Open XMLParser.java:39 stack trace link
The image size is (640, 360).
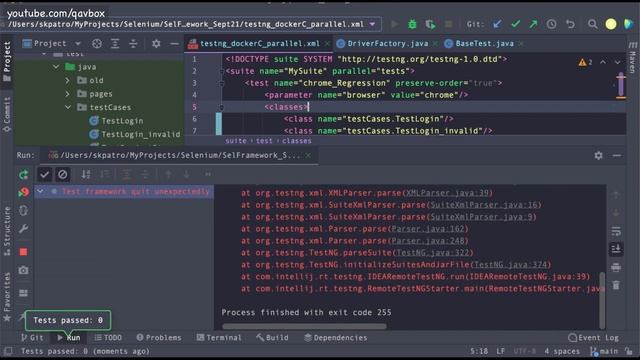point(448,193)
